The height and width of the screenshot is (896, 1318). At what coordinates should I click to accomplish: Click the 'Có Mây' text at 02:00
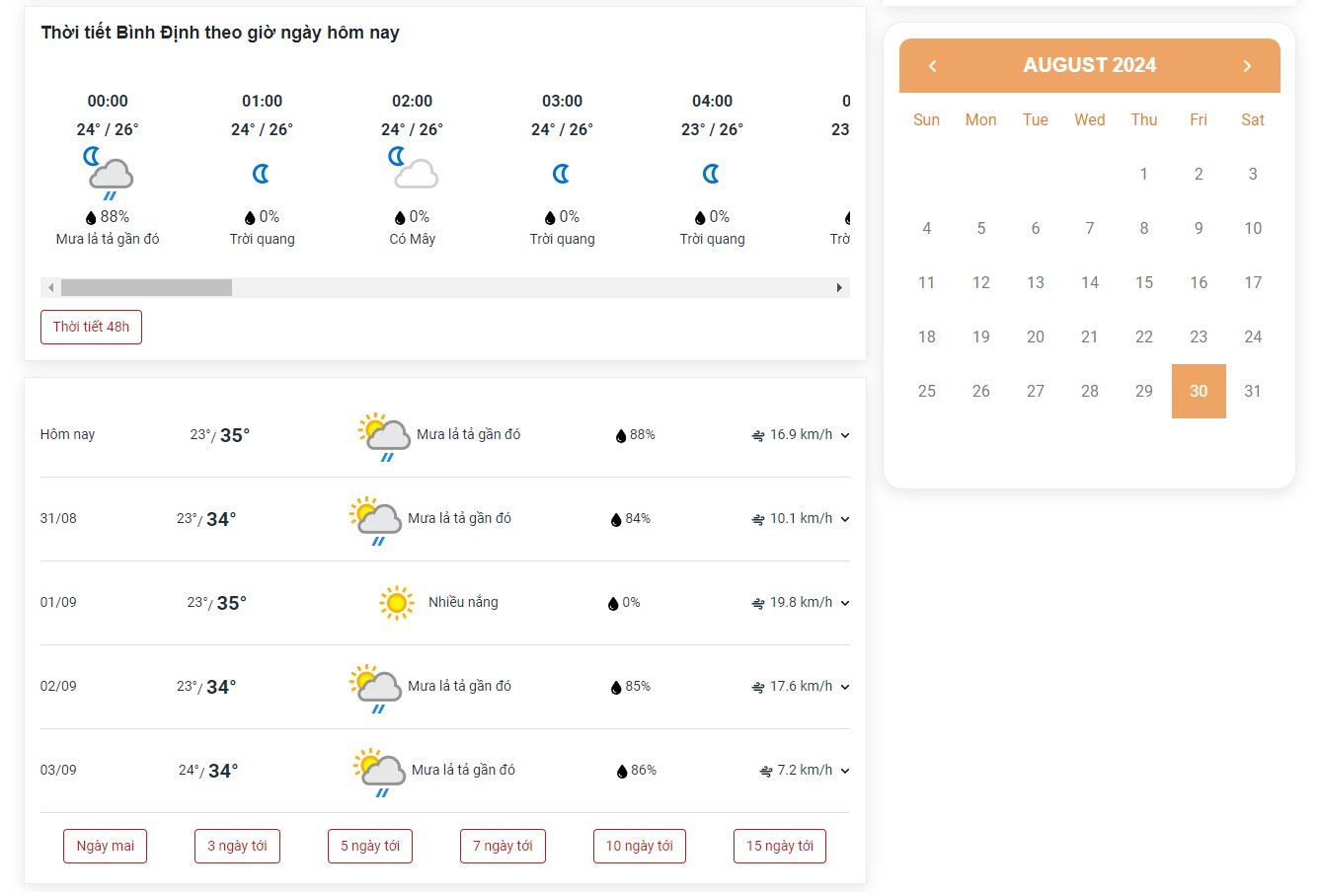tap(413, 239)
